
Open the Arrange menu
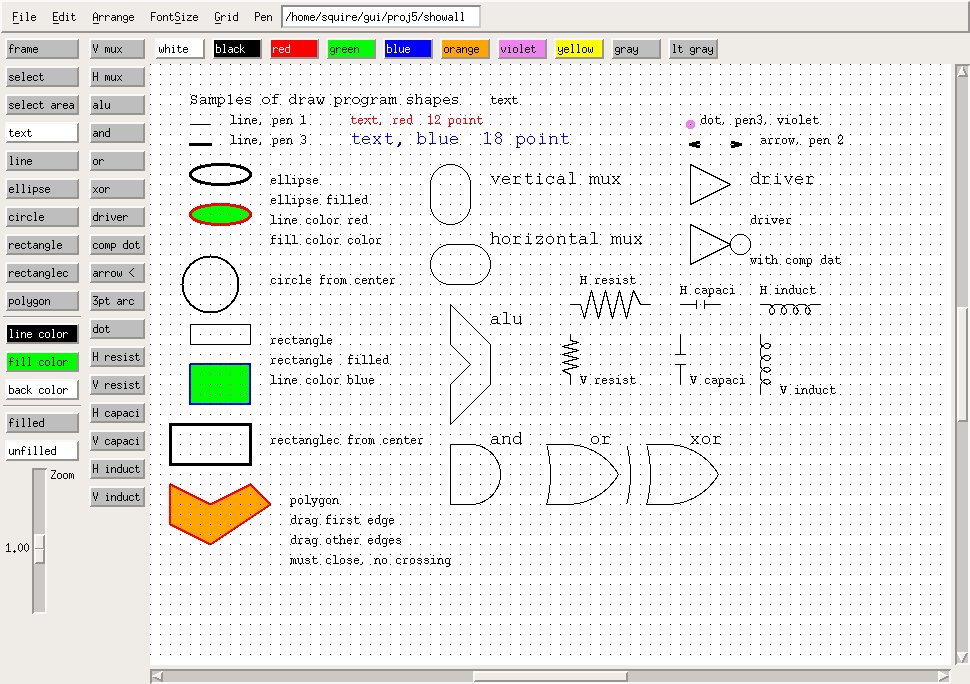pyautogui.click(x=113, y=17)
